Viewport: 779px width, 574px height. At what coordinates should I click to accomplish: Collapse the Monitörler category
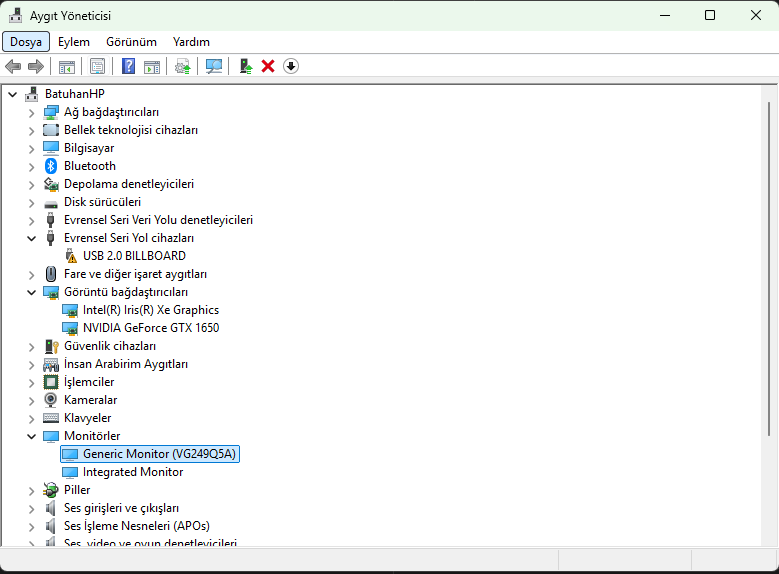coord(31,436)
